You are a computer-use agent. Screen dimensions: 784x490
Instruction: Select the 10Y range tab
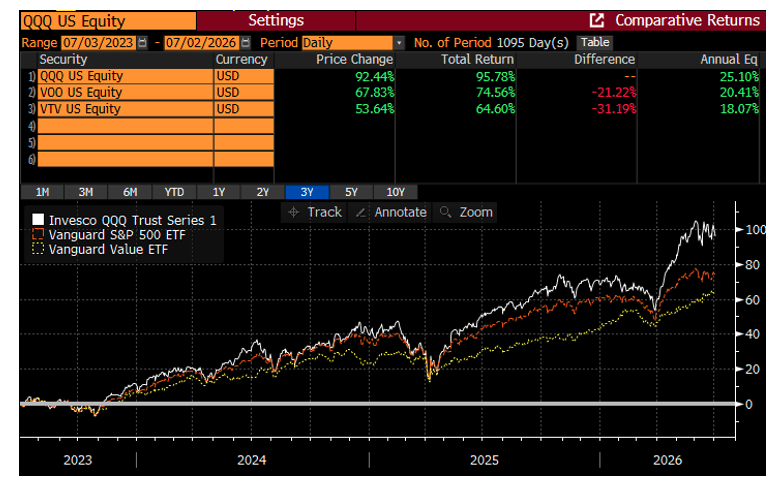coord(396,192)
